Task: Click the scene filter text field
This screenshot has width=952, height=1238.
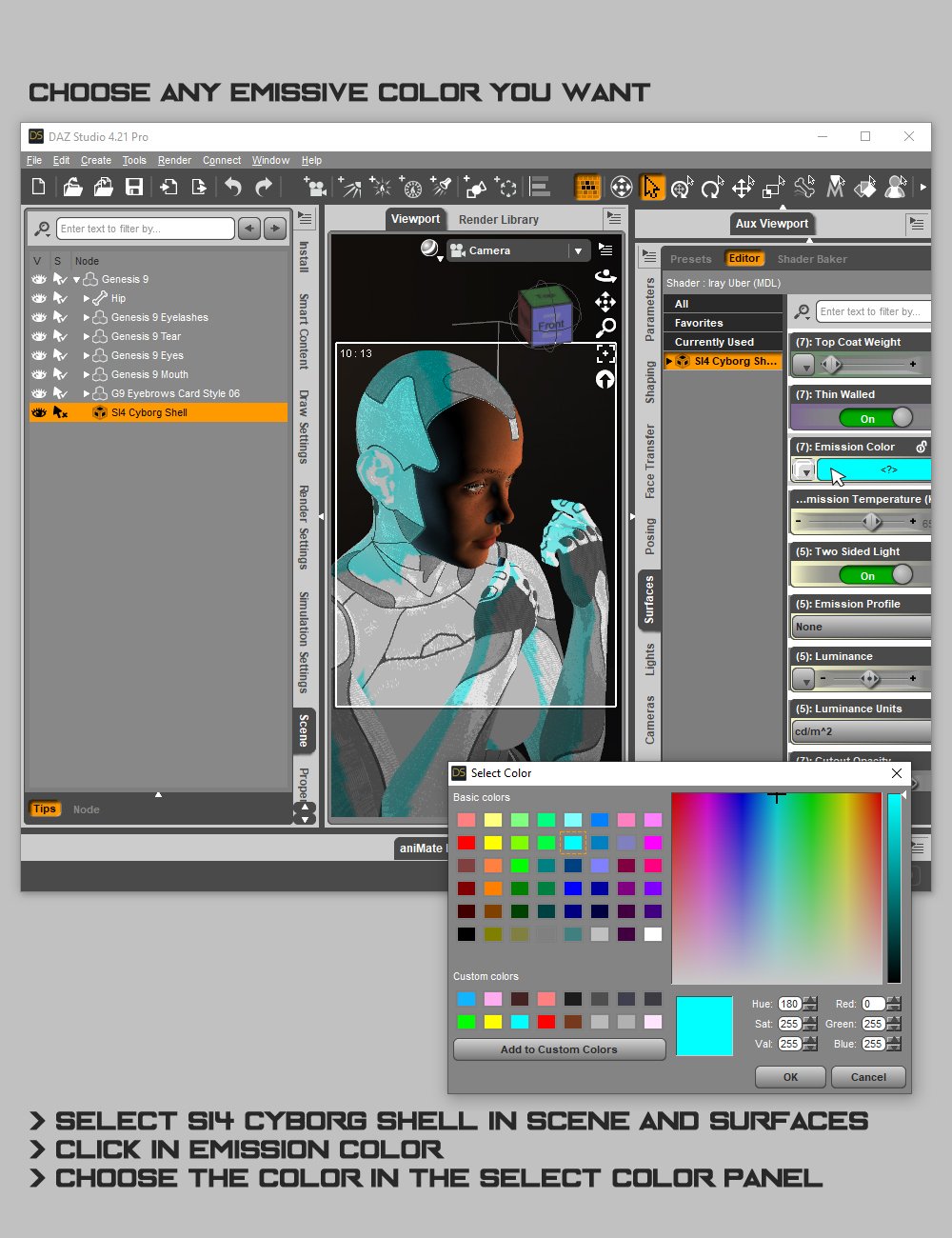Action: [143, 229]
